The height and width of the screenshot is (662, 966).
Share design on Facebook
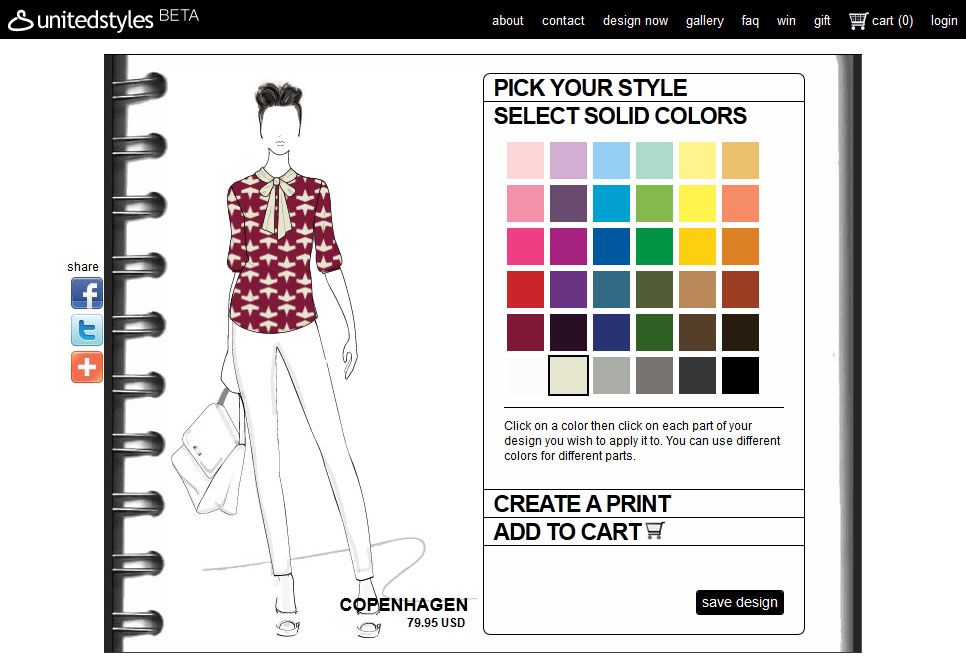point(87,293)
